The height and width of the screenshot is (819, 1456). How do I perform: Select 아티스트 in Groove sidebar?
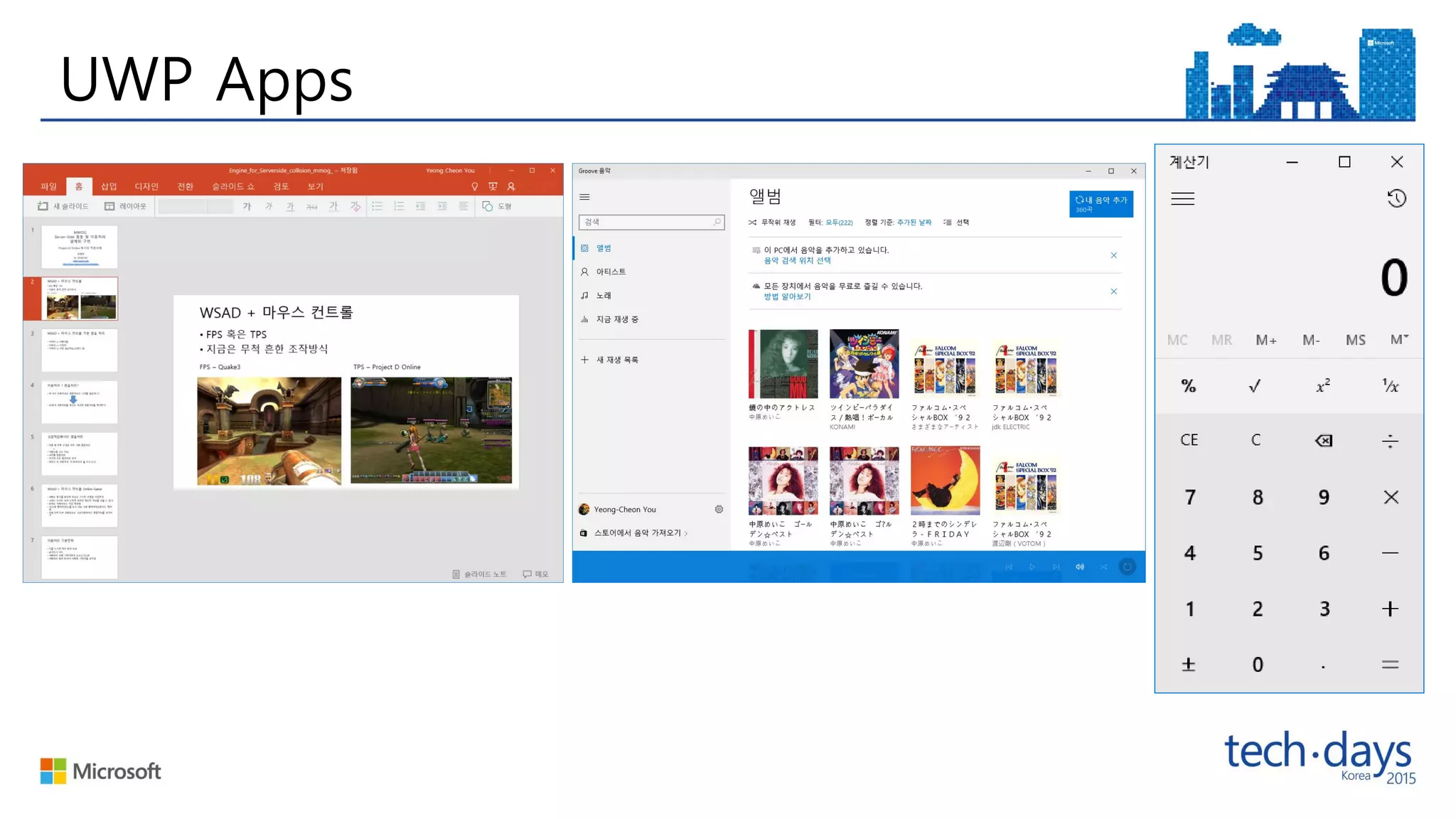pos(611,272)
